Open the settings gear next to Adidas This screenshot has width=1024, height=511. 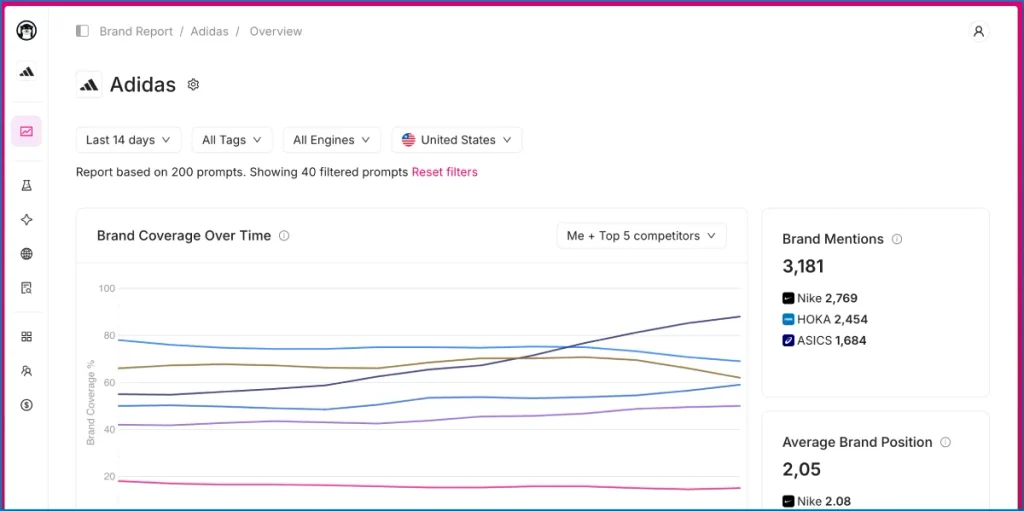click(x=193, y=84)
